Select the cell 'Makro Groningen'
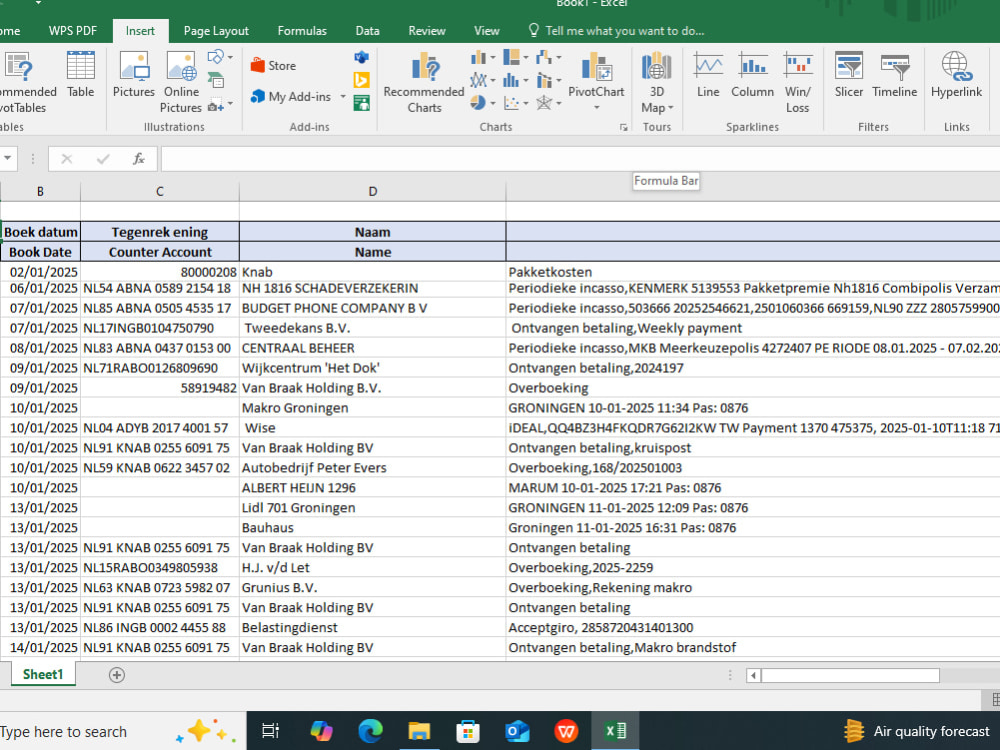This screenshot has width=1000, height=750. tap(372, 408)
